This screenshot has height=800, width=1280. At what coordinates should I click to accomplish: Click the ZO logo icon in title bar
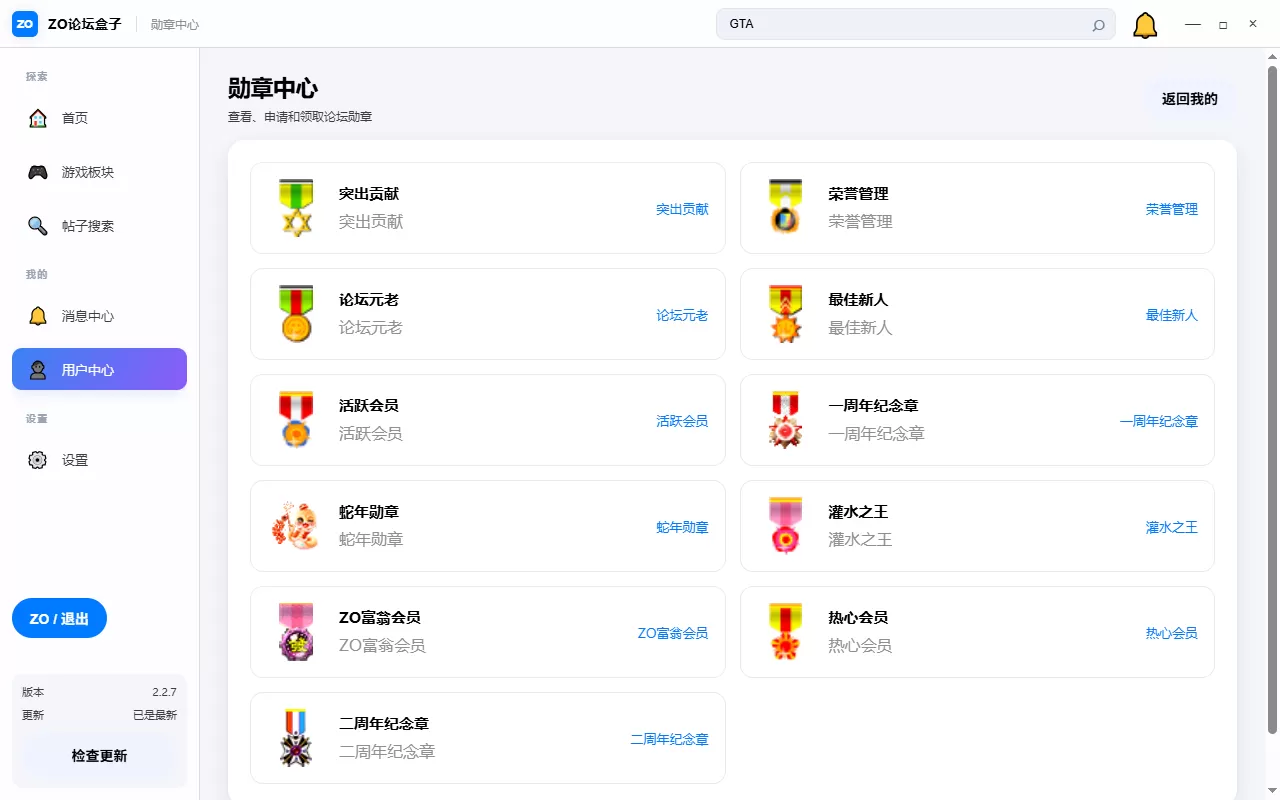(x=25, y=24)
